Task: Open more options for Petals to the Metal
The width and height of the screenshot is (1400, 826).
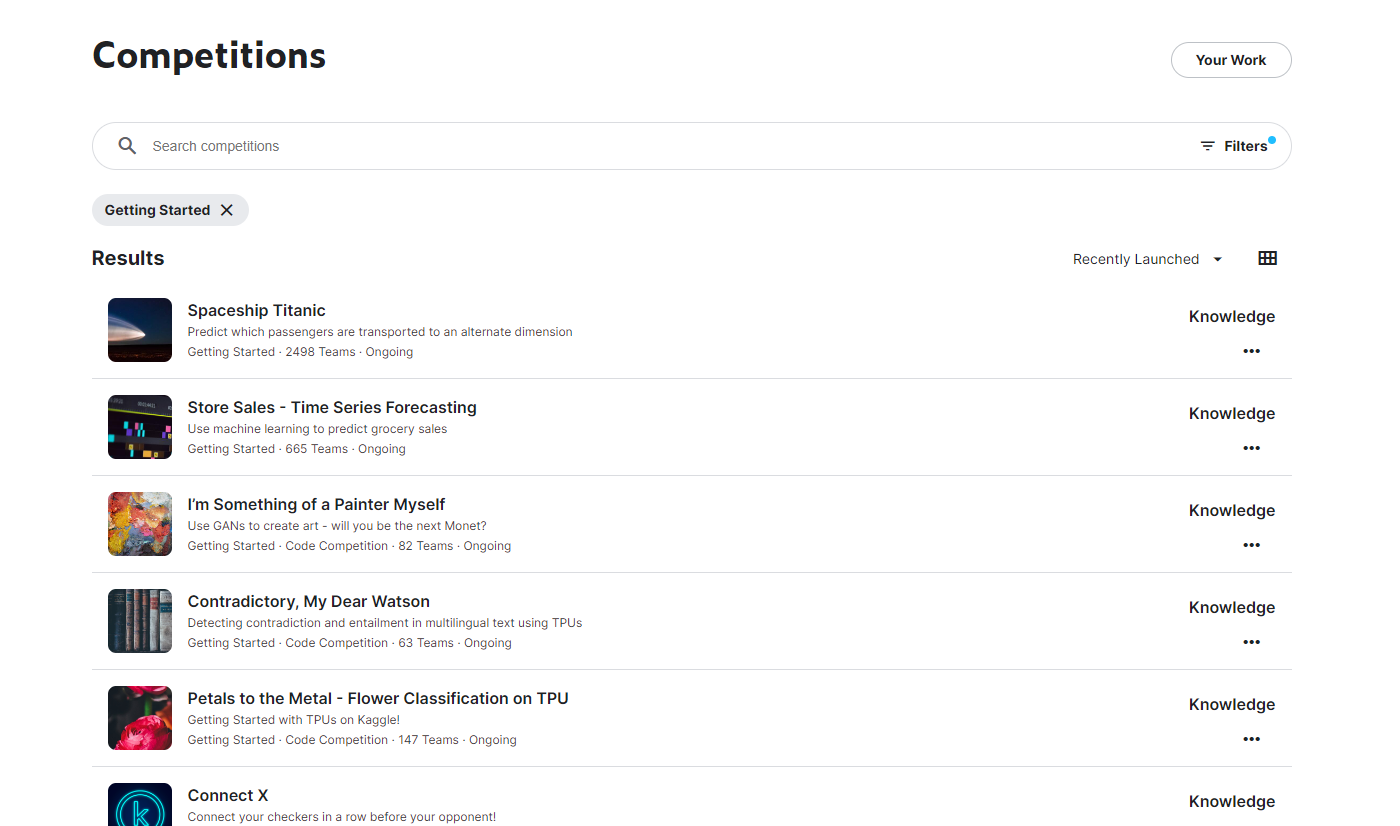Action: 1251,739
